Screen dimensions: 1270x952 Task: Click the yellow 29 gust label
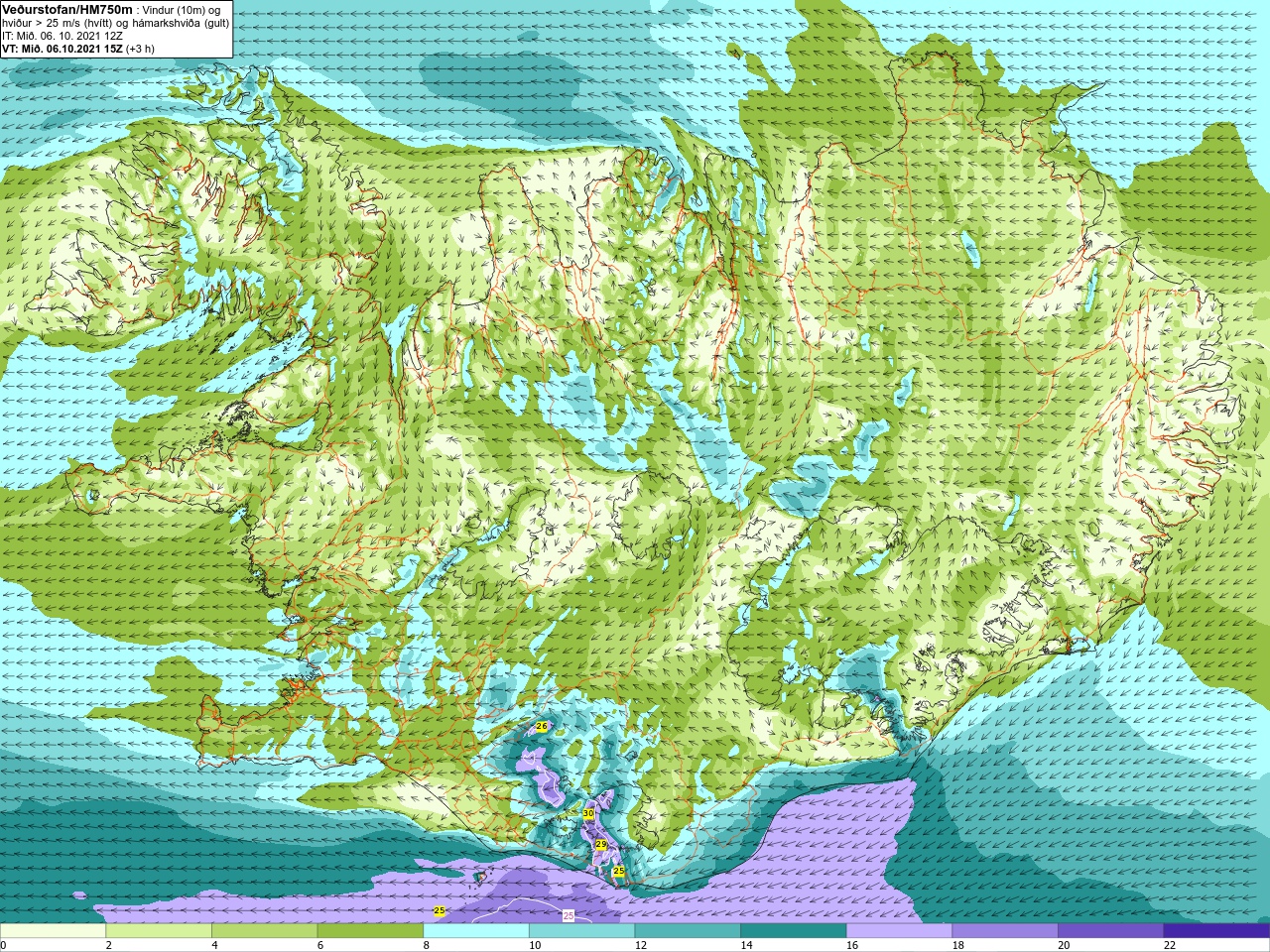[601, 845]
